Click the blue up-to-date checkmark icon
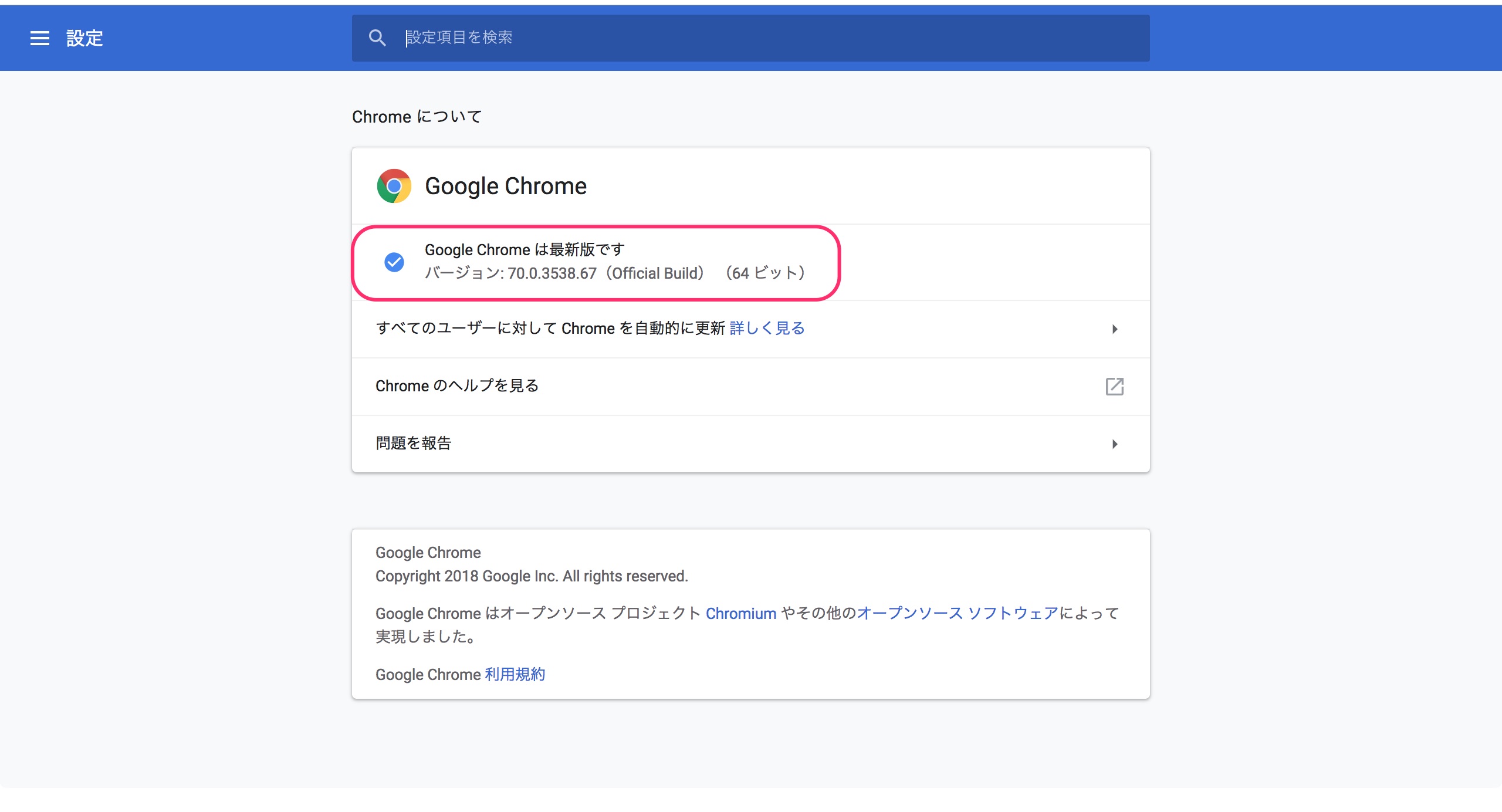Viewport: 1502px width, 812px height. tap(394, 262)
